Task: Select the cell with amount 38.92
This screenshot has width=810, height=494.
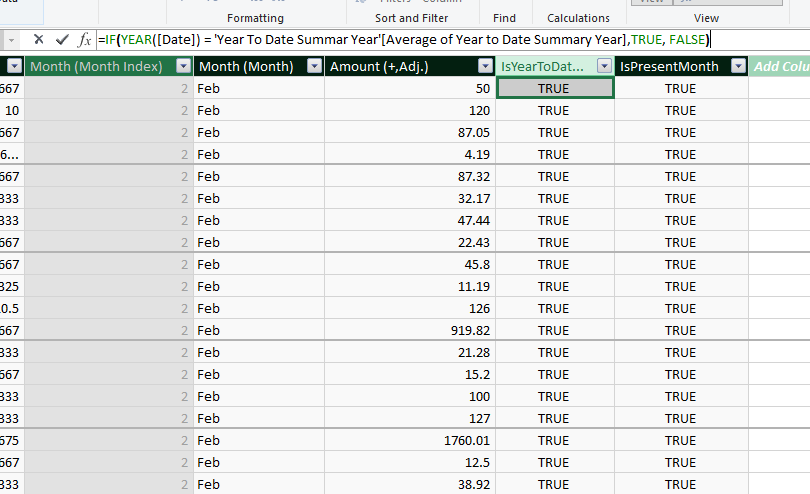Action: pyautogui.click(x=410, y=485)
